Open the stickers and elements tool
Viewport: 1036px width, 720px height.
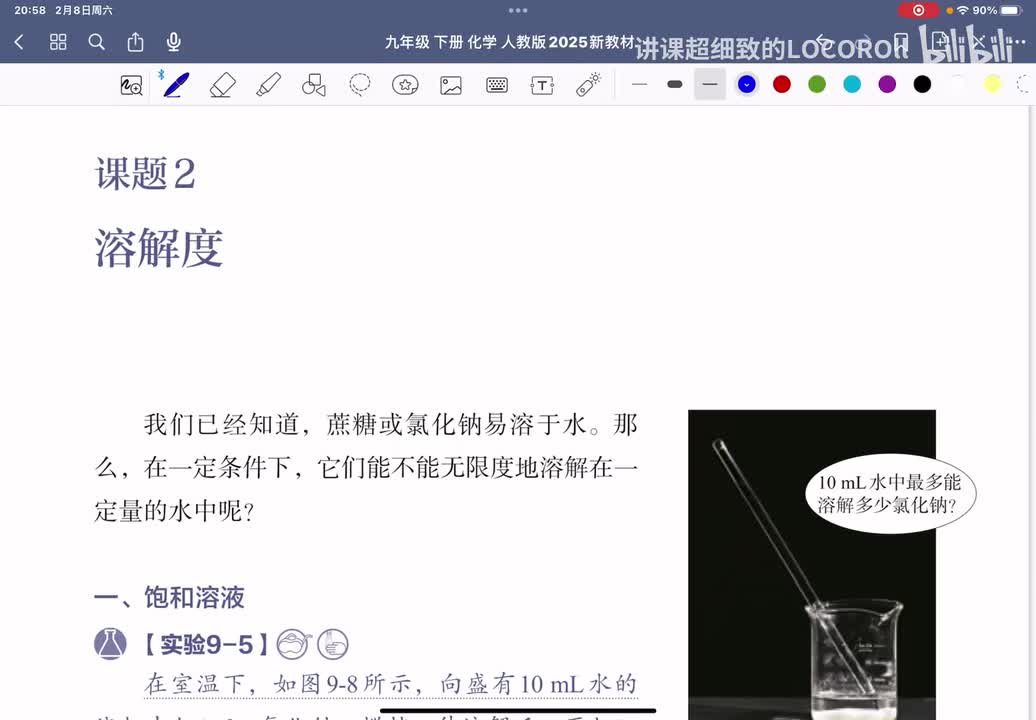(405, 85)
